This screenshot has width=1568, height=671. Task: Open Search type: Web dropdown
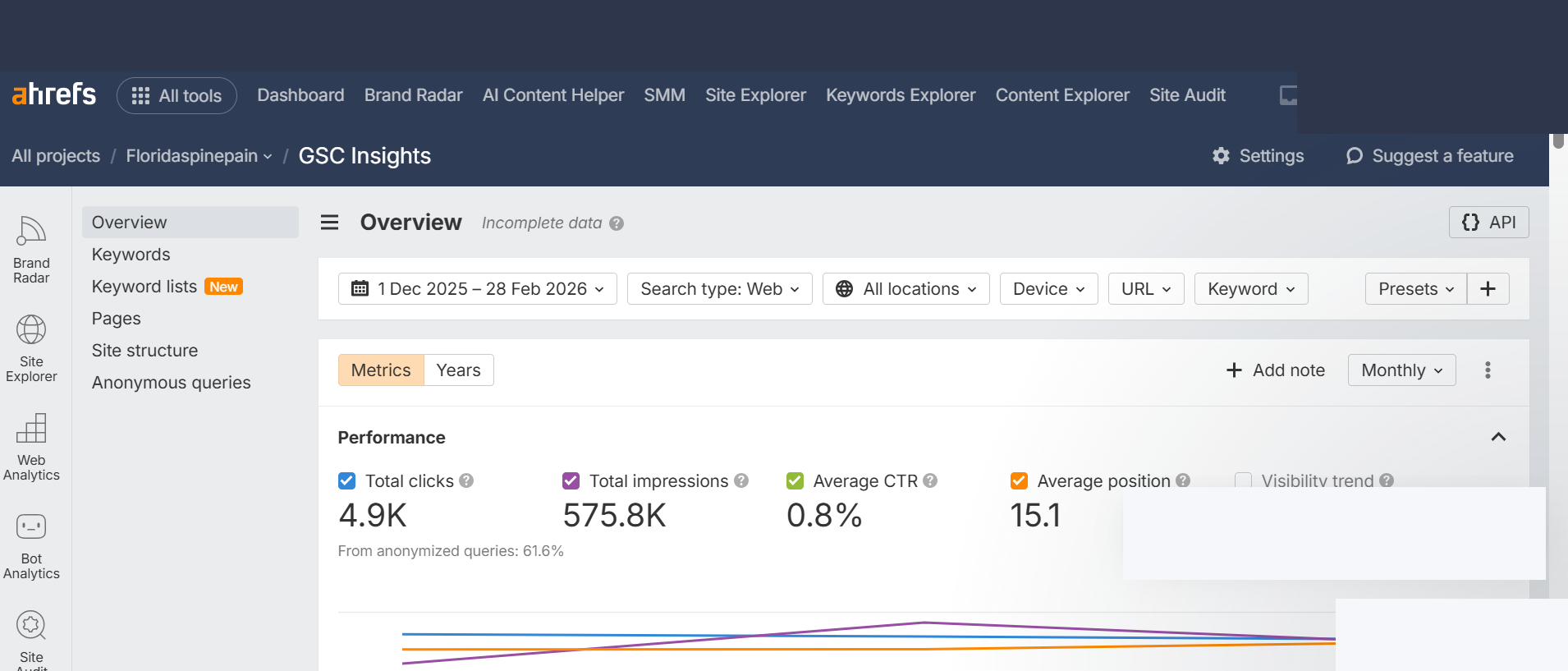720,289
